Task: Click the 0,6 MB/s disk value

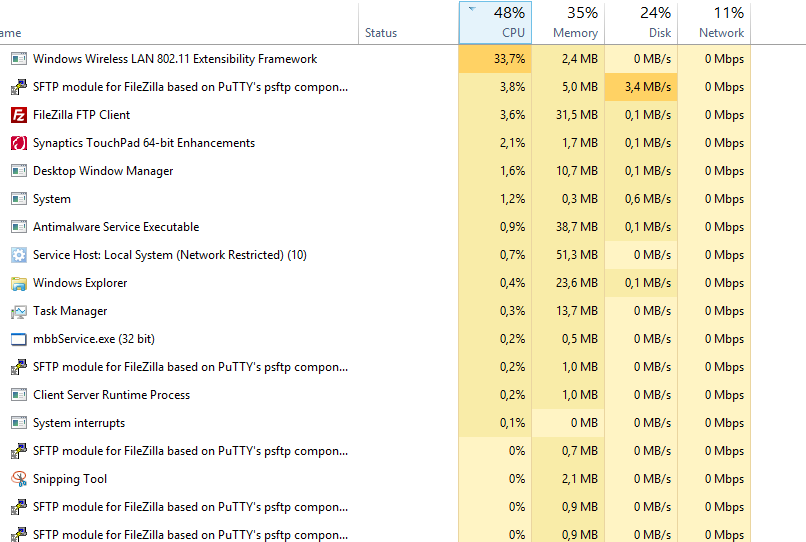Action: pos(648,199)
